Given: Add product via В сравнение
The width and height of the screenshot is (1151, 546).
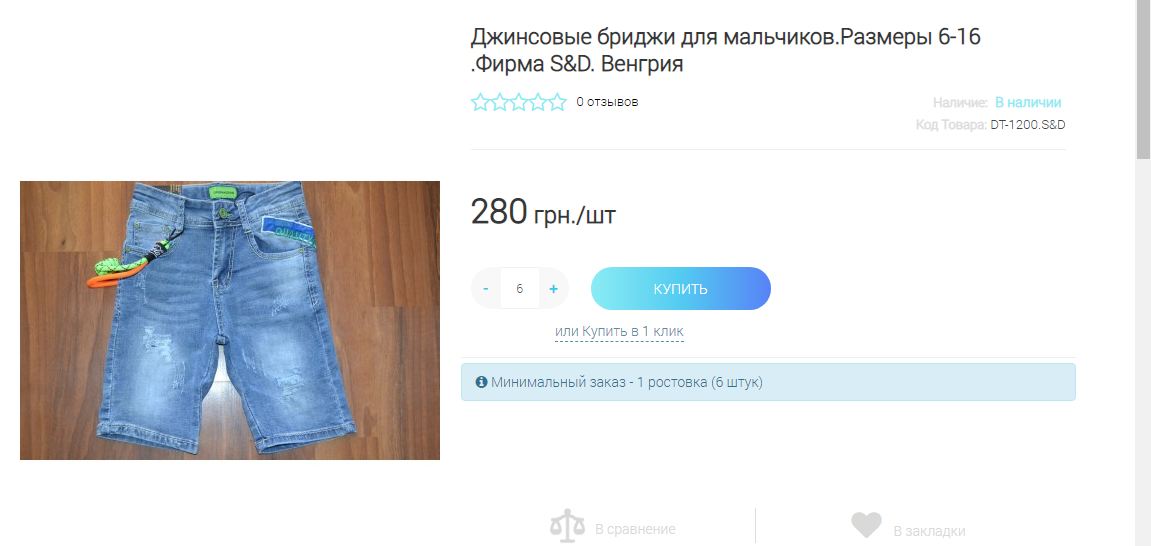Looking at the screenshot, I should (635, 529).
